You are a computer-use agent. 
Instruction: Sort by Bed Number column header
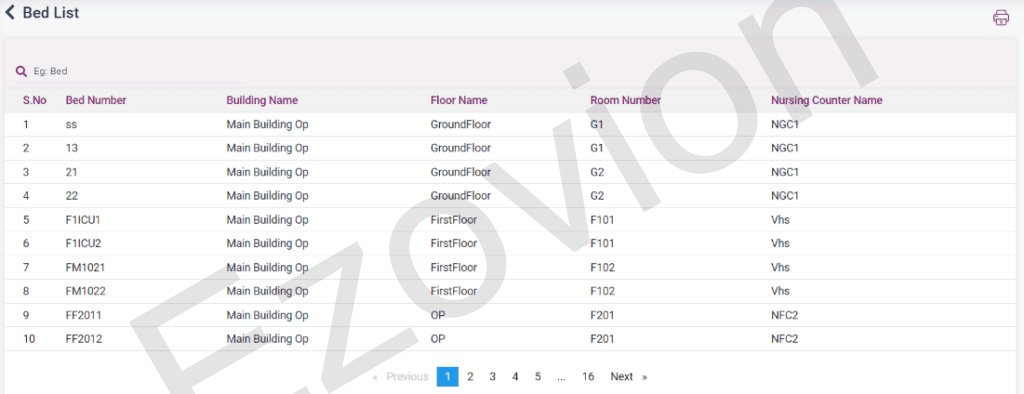point(96,101)
